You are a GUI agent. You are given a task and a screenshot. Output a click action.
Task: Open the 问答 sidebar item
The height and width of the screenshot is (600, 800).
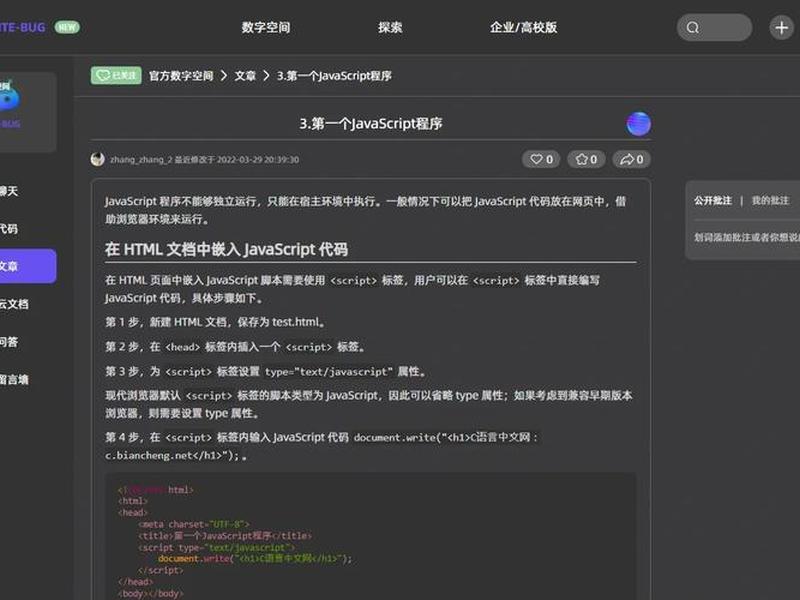[9, 342]
